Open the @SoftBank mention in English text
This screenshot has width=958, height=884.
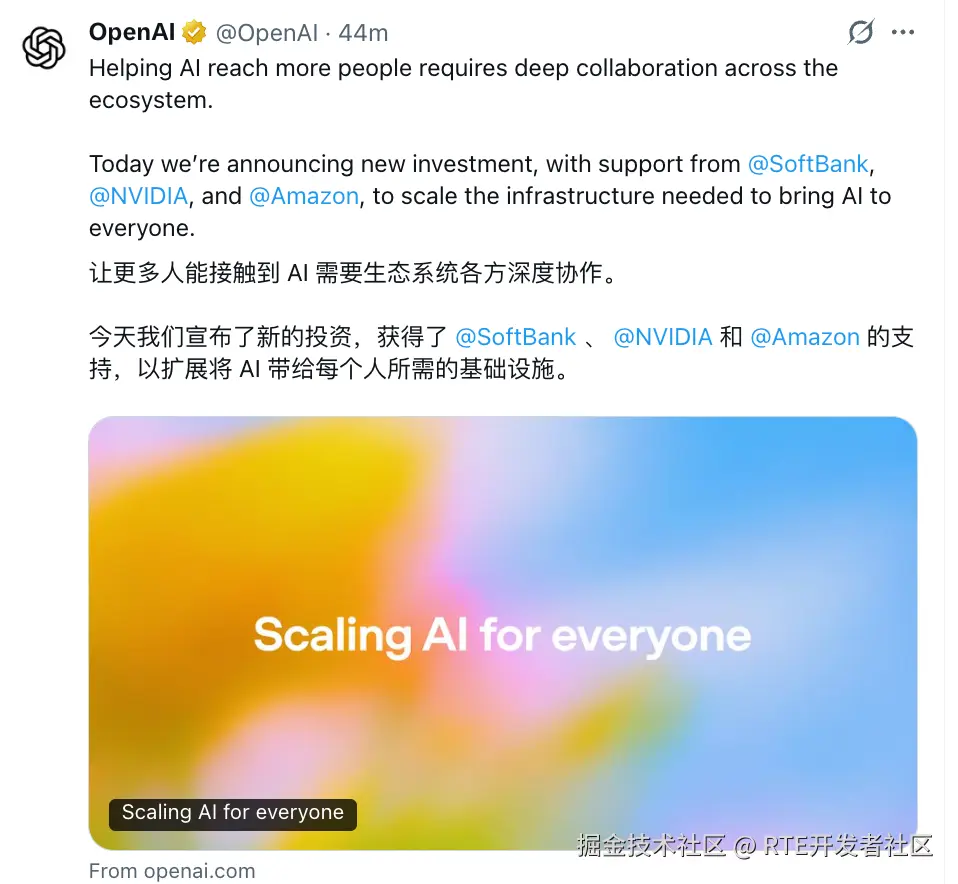click(x=808, y=164)
